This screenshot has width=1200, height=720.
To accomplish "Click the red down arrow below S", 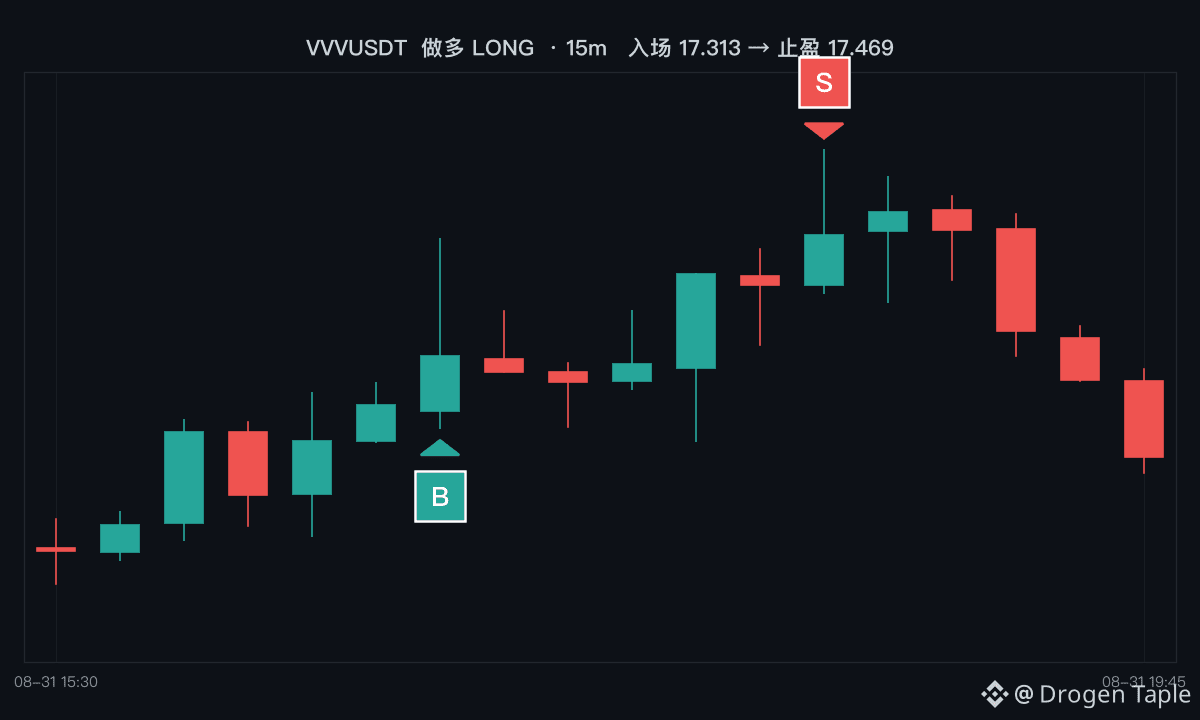I will [824, 131].
